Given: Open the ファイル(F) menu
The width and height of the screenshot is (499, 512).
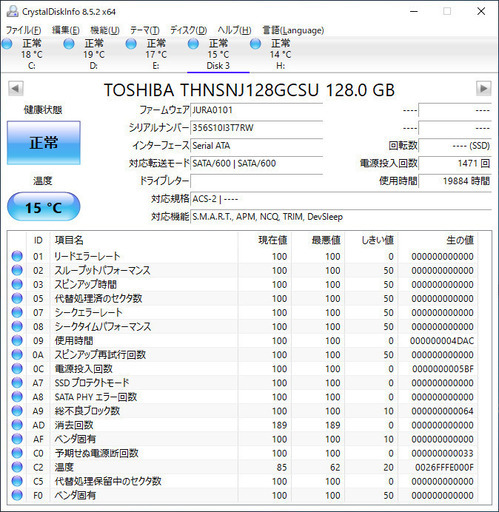Looking at the screenshot, I should tap(23, 30).
